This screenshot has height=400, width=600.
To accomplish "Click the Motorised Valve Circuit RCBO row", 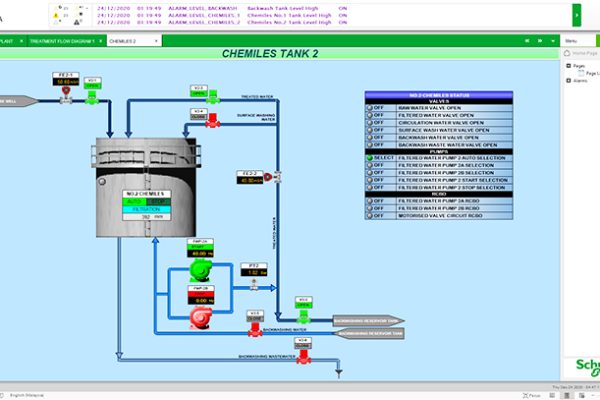I will [x=439, y=216].
